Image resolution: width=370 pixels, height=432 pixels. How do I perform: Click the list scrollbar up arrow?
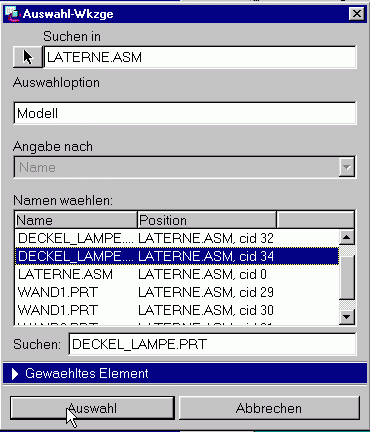pos(347,237)
